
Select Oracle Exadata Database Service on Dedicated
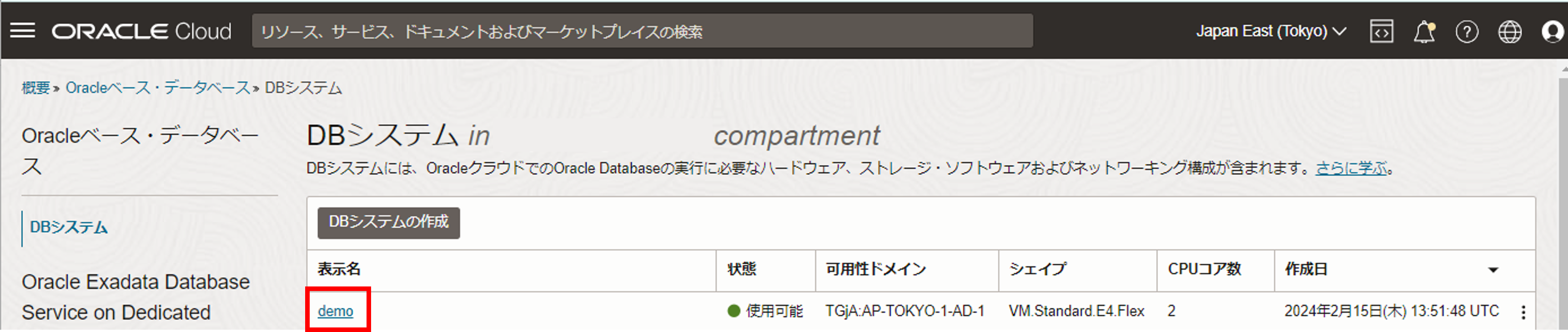135,296
